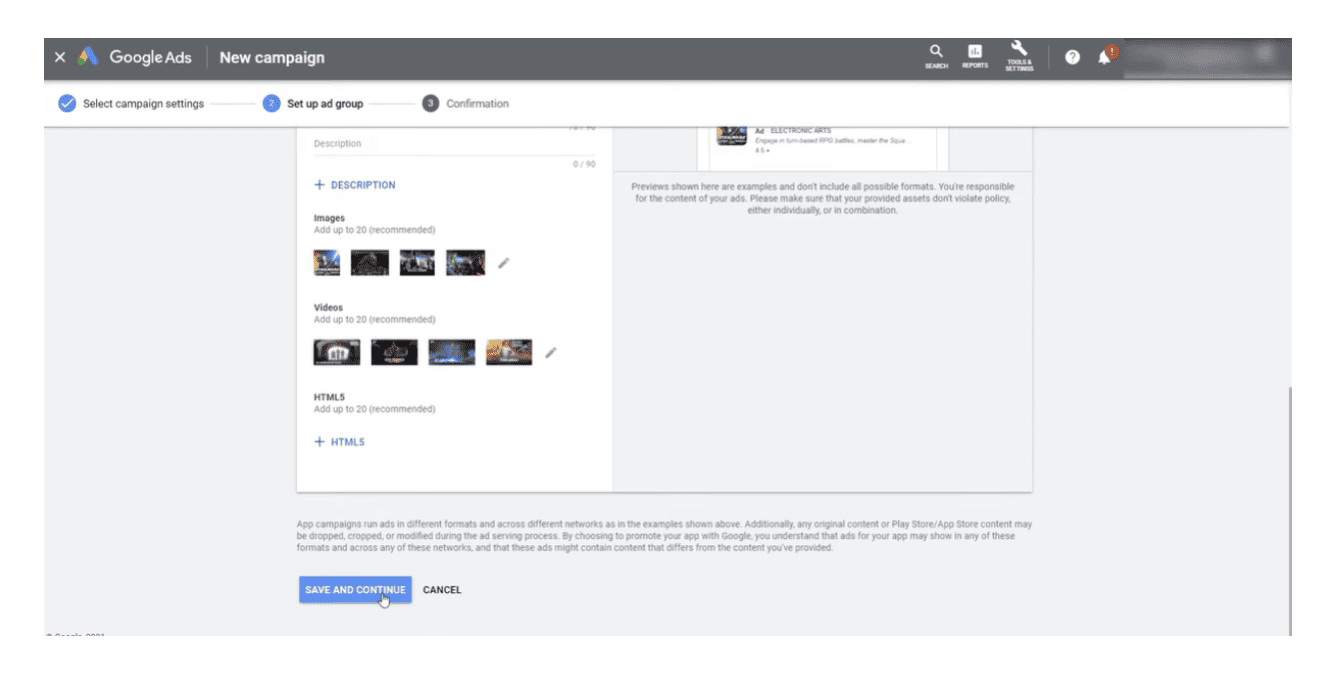1334x684 pixels.
Task: Select the second video thumbnail
Action: click(x=394, y=352)
